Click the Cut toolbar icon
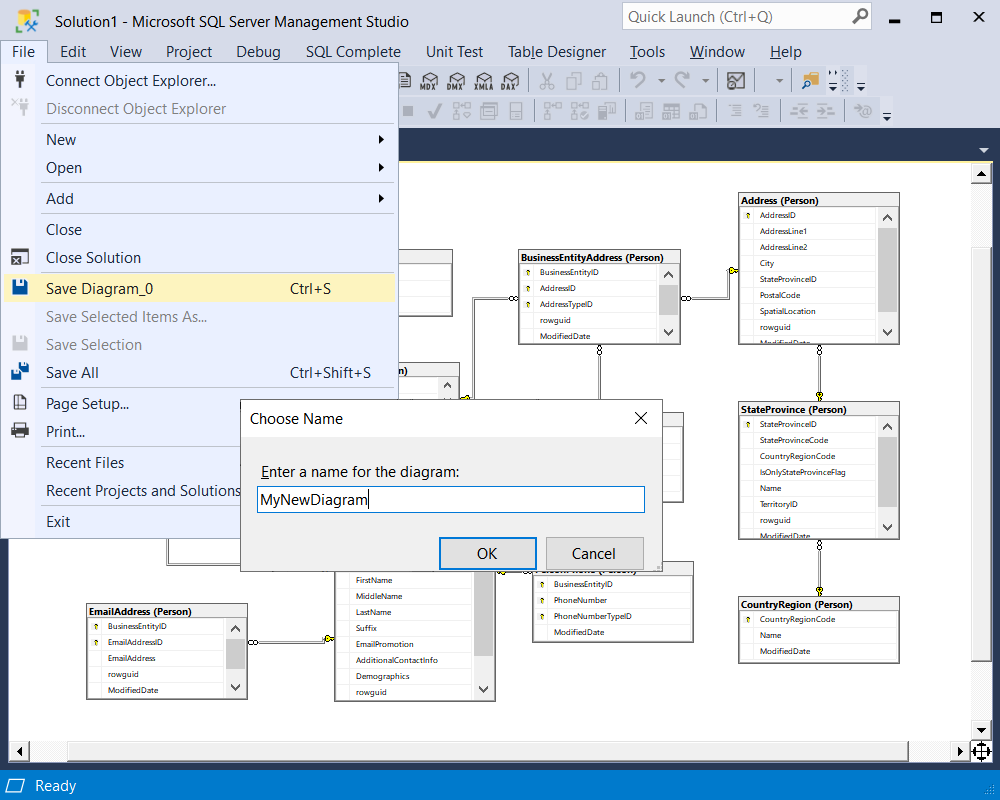Screen dimensions: 1000x800 (546, 80)
